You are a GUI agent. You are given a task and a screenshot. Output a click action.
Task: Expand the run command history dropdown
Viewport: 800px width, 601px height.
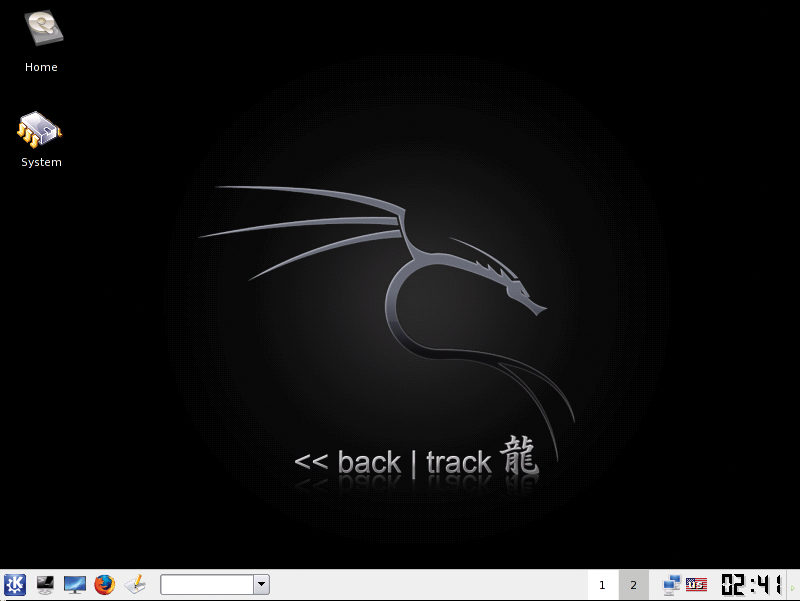[261, 585]
